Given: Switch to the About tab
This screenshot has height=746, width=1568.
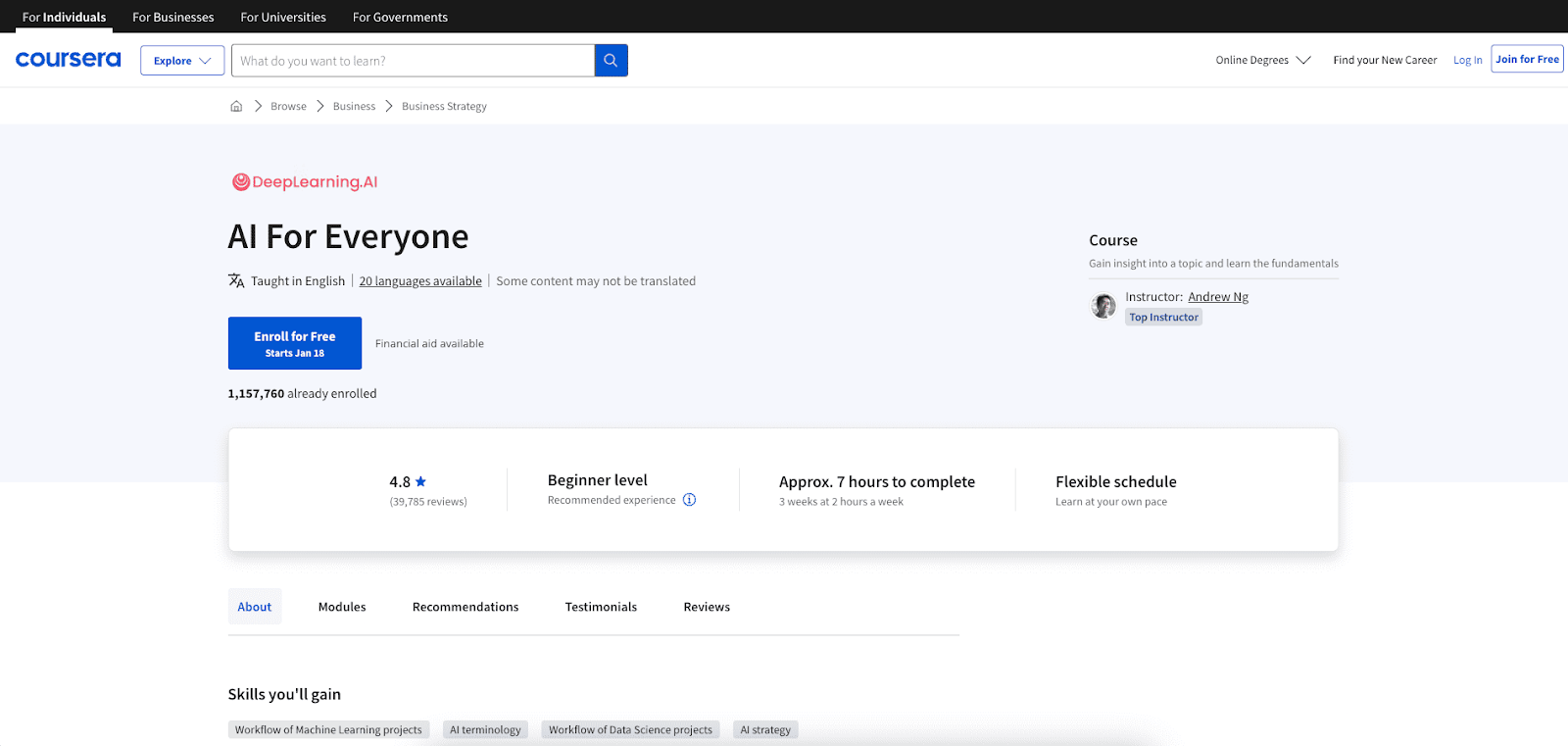Looking at the screenshot, I should [x=255, y=607].
